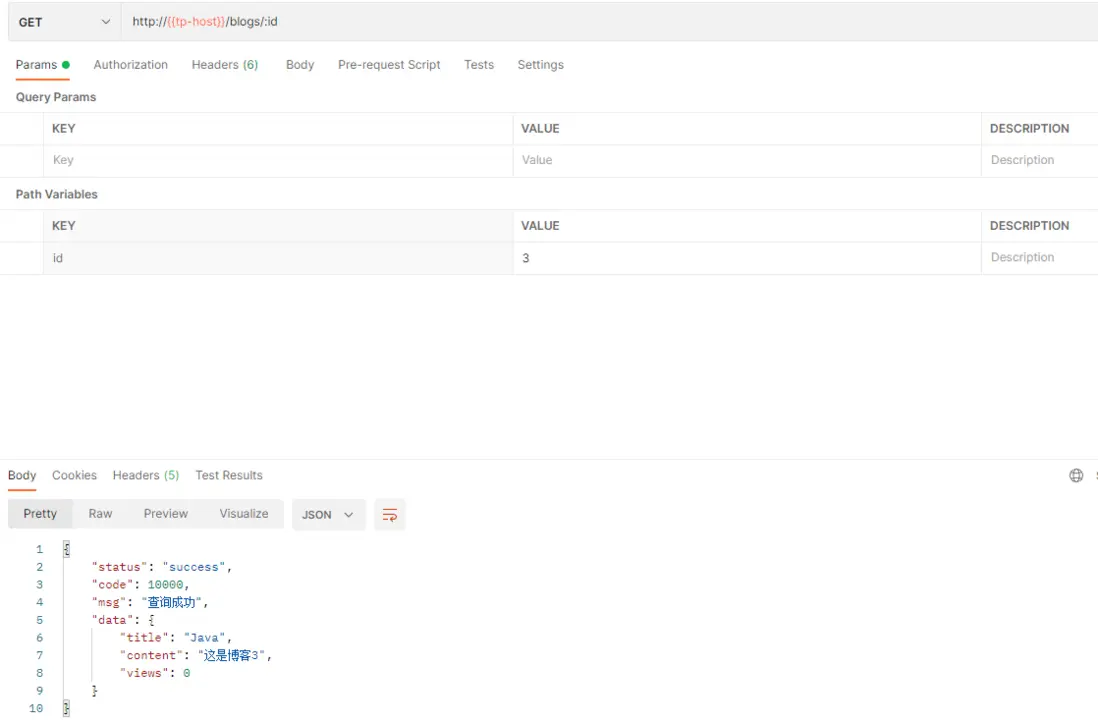The width and height of the screenshot is (1098, 723).
Task: Switch to the Params tab
Action: click(43, 64)
